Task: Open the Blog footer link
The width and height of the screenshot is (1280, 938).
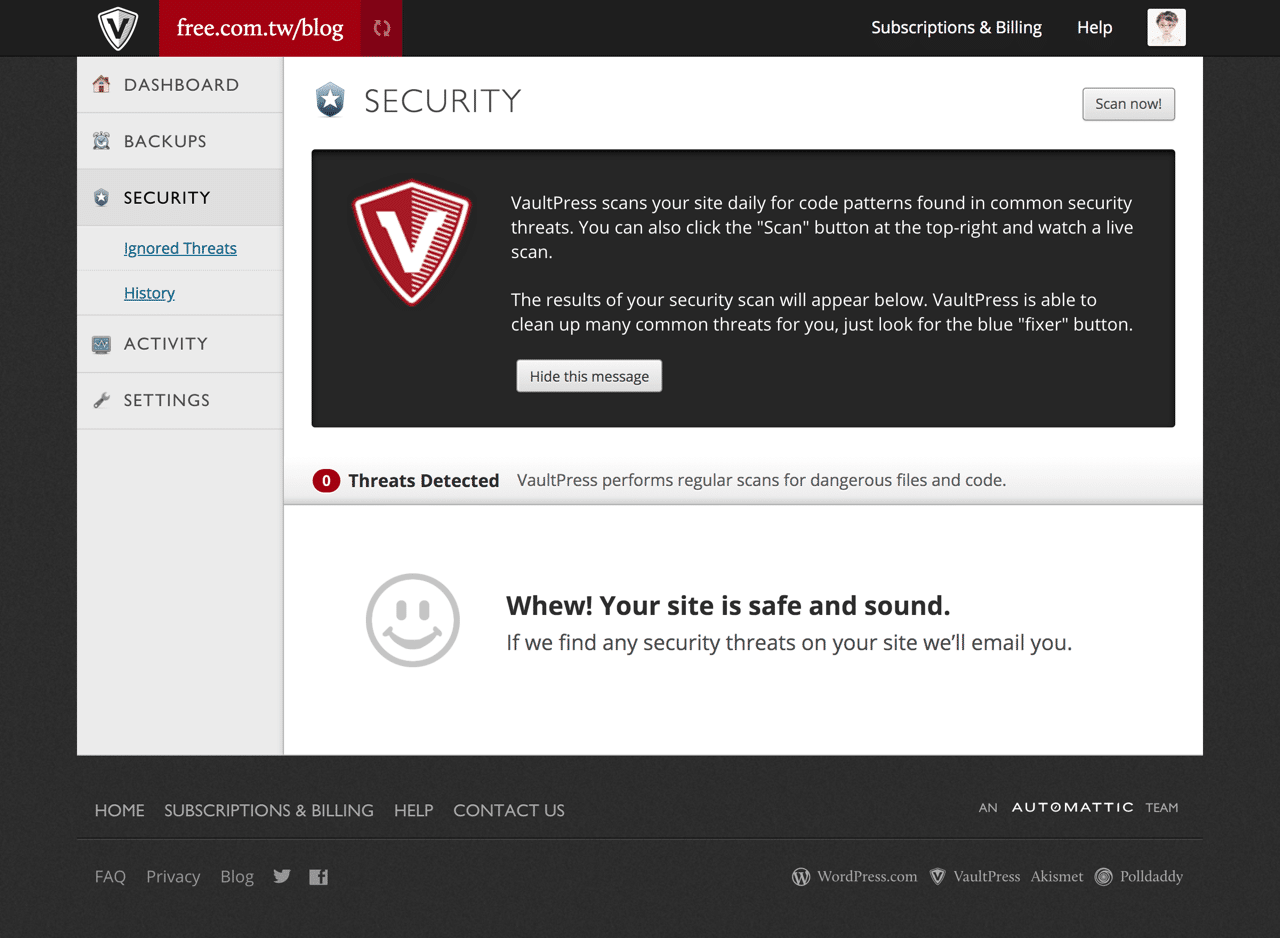Action: [x=237, y=877]
